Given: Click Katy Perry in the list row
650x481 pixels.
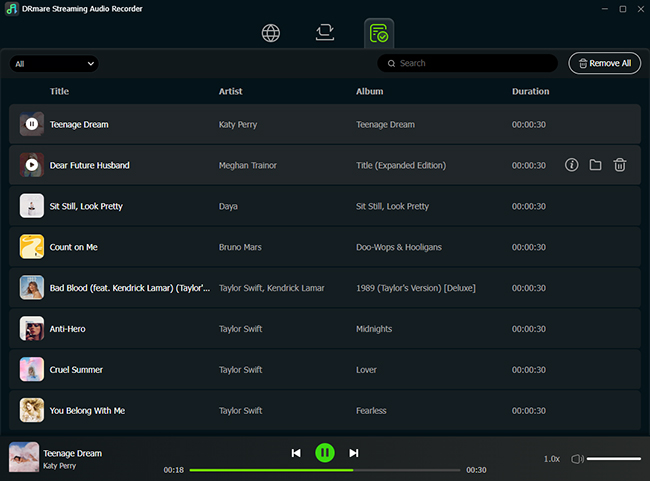Looking at the screenshot, I should tap(238, 124).
